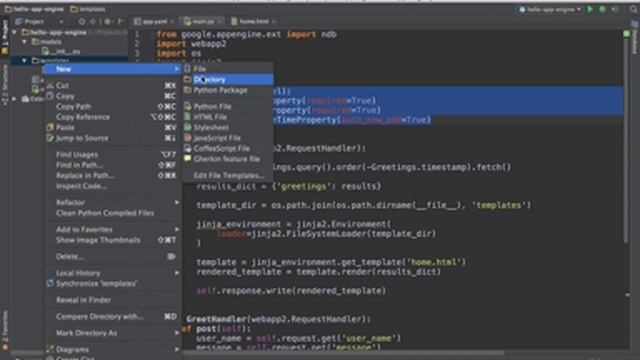Click the green inspection status indicator
The height and width of the screenshot is (360, 640).
coord(626,33)
